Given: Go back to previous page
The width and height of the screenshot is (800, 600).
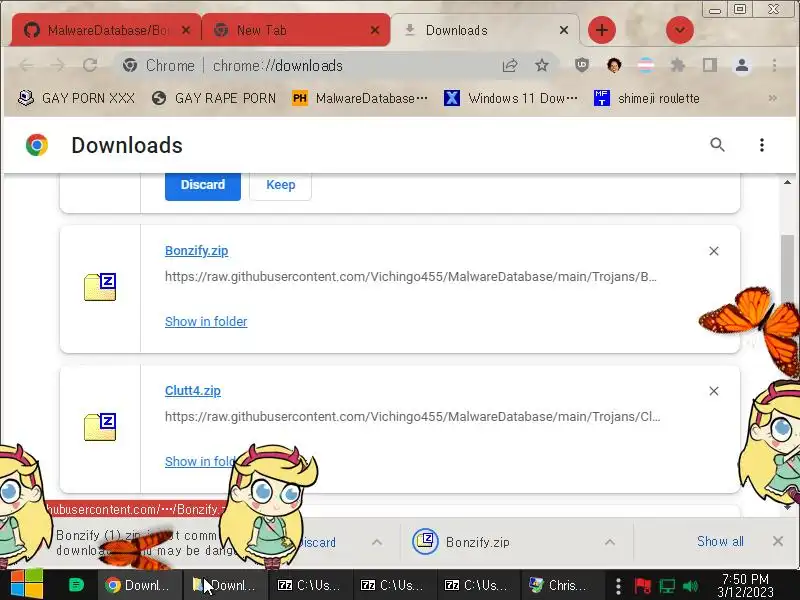Looking at the screenshot, I should pos(27,65).
